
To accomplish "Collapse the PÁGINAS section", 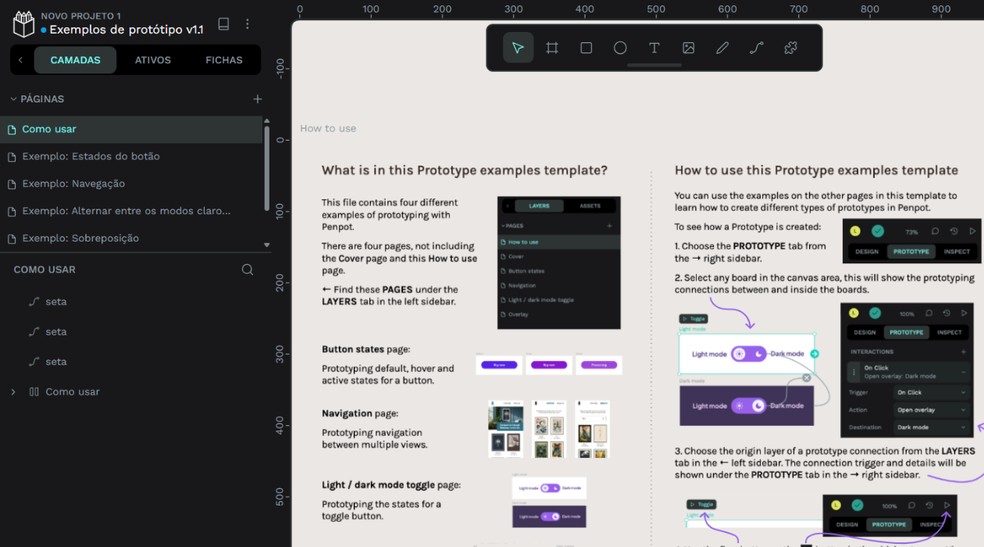I will click(x=13, y=99).
